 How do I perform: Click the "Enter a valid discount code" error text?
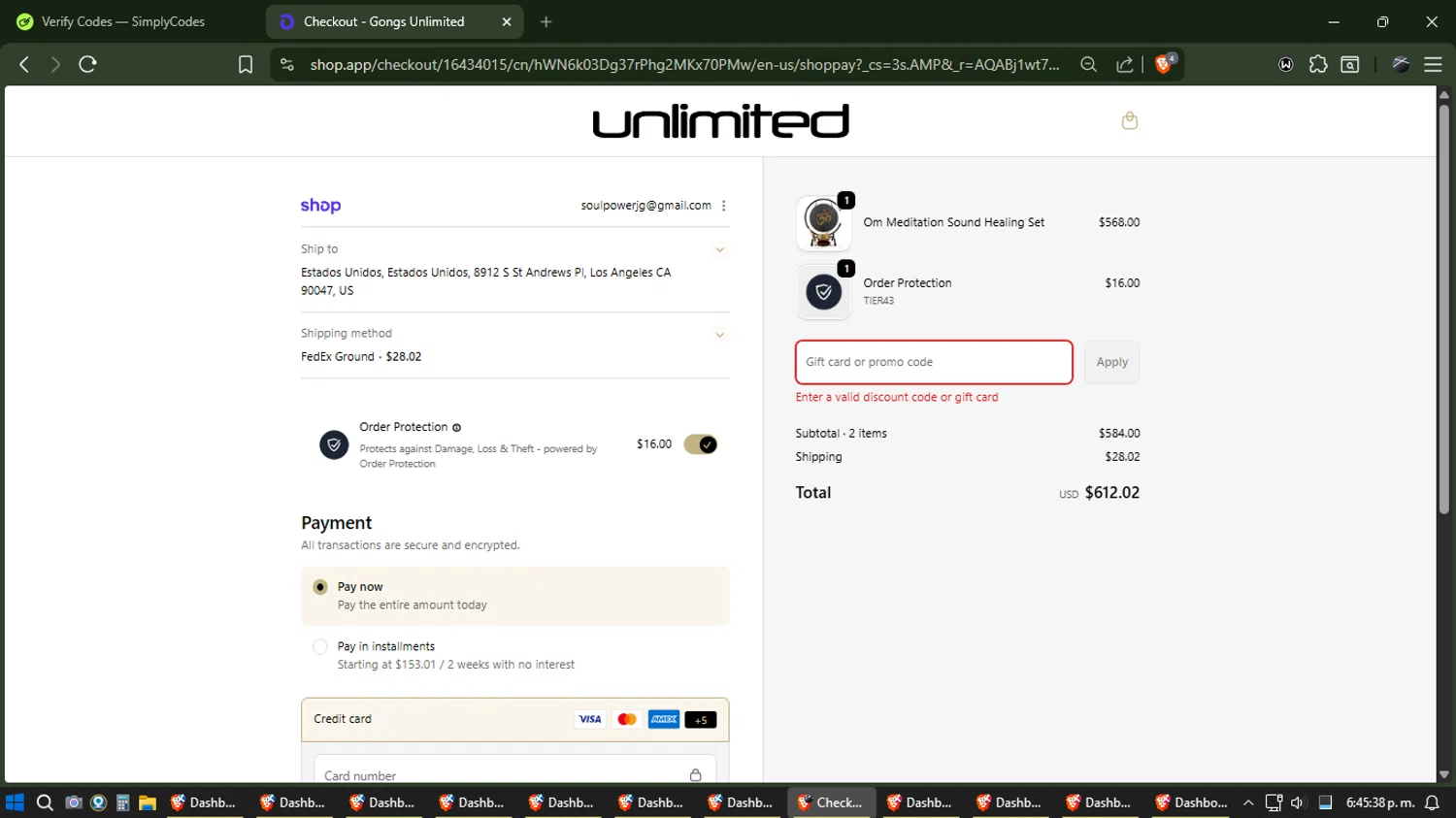897,397
